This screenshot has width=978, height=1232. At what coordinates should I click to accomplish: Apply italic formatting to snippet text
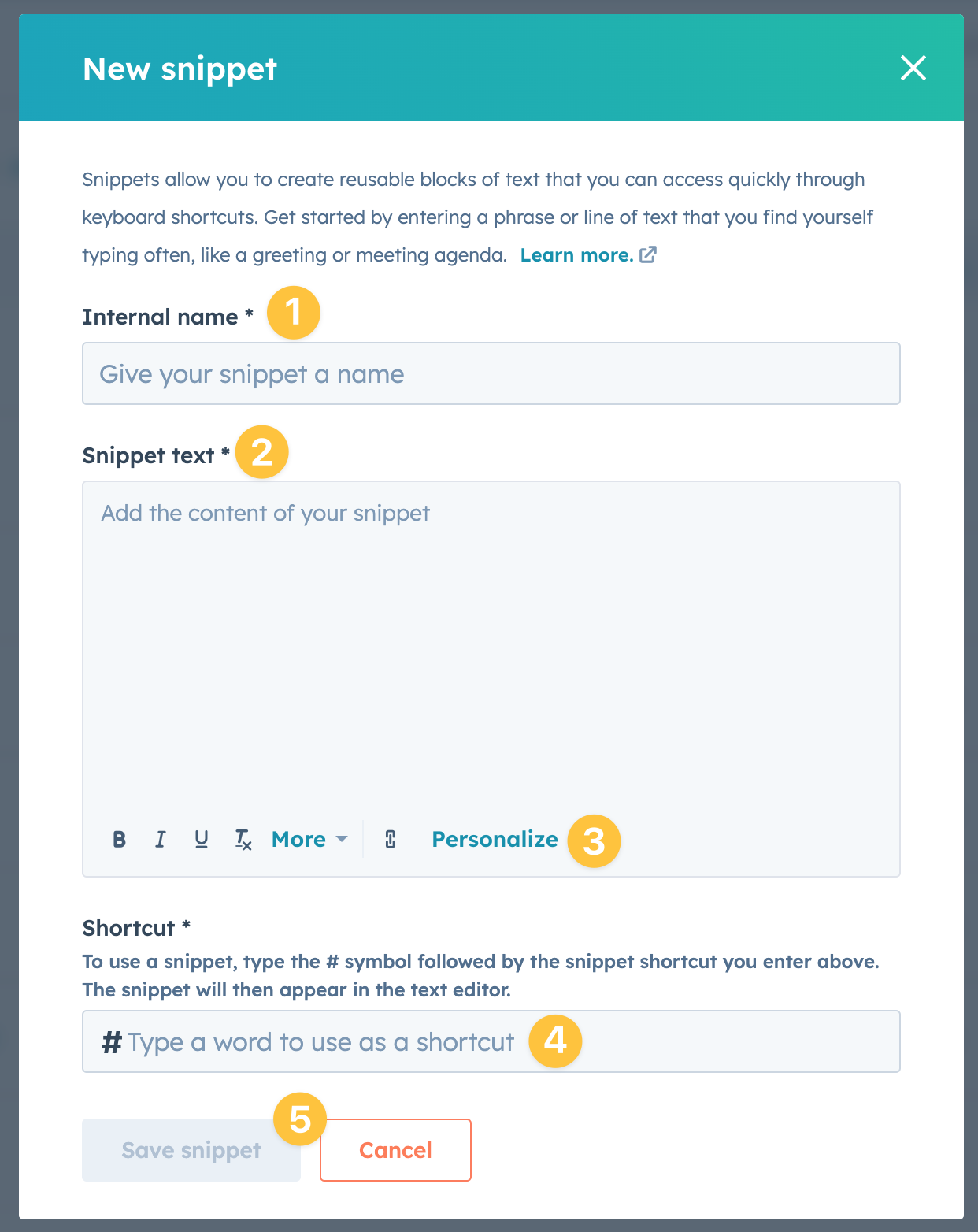tap(161, 840)
